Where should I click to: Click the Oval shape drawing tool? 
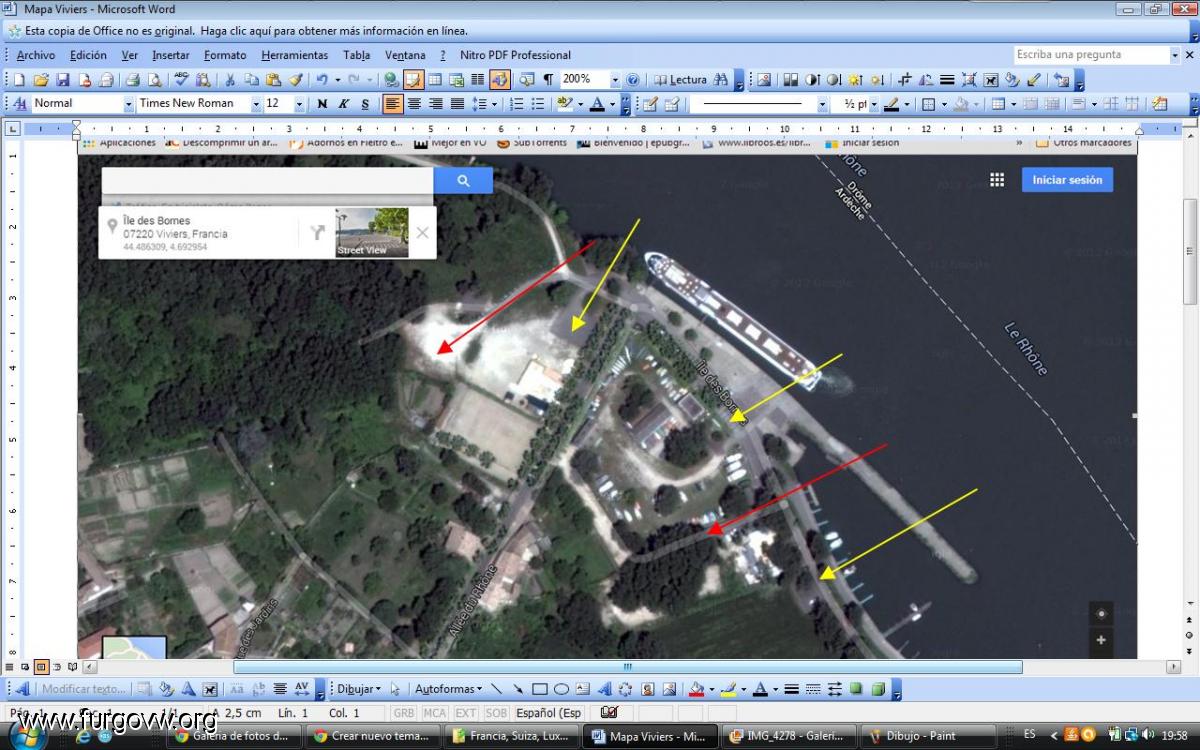coord(561,689)
